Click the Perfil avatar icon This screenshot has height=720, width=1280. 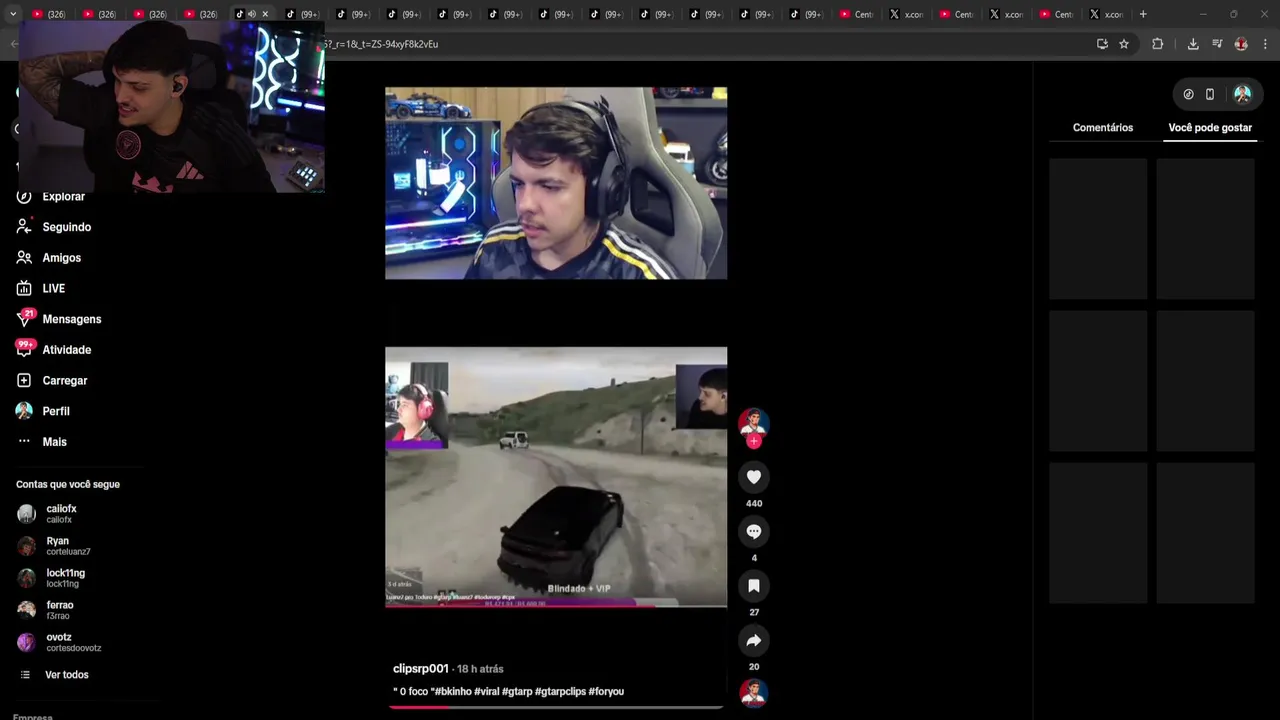(24, 411)
